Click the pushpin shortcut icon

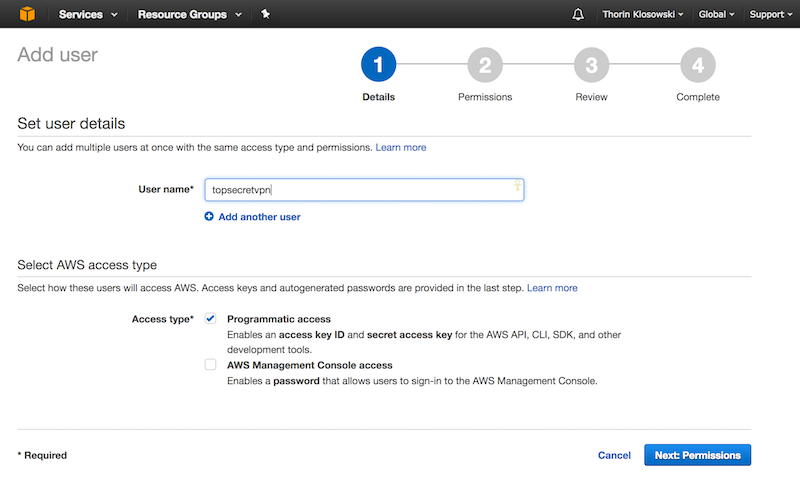click(x=265, y=14)
